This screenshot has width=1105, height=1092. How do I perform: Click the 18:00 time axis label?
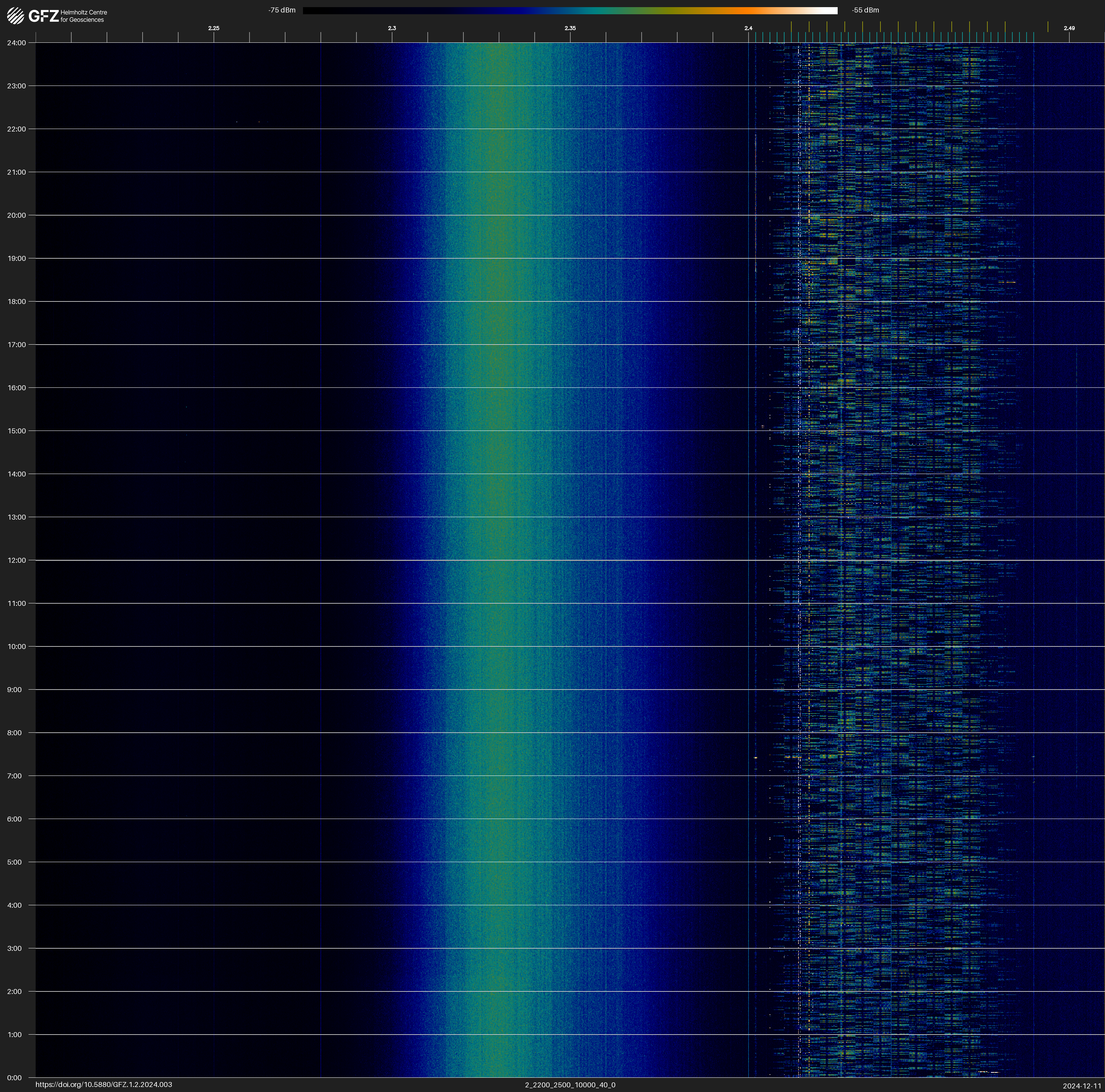(x=17, y=301)
